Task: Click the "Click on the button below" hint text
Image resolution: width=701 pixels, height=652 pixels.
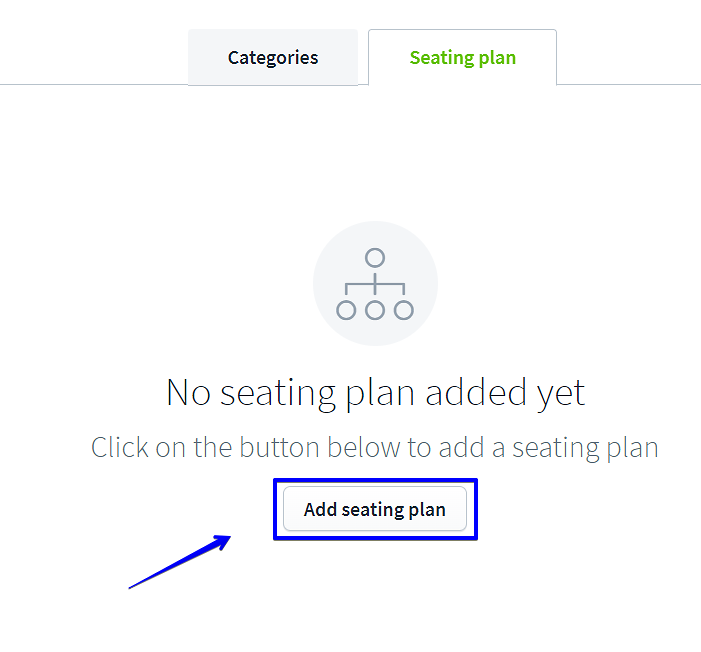Action: tap(375, 446)
